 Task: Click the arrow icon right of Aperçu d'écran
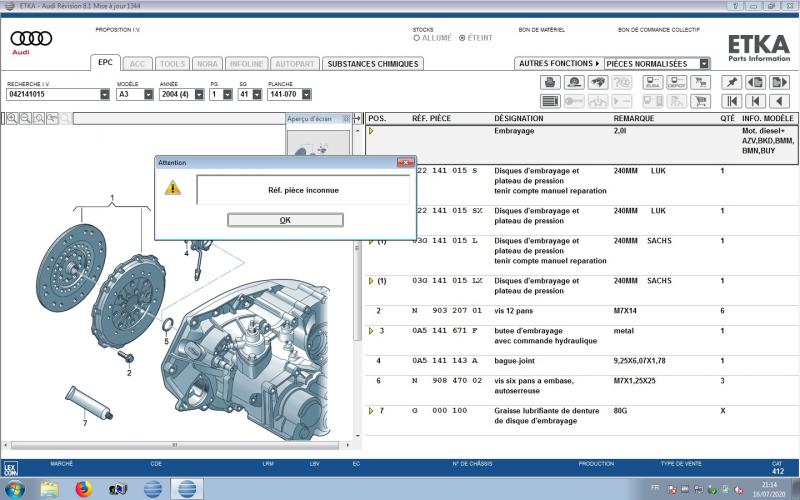point(357,118)
